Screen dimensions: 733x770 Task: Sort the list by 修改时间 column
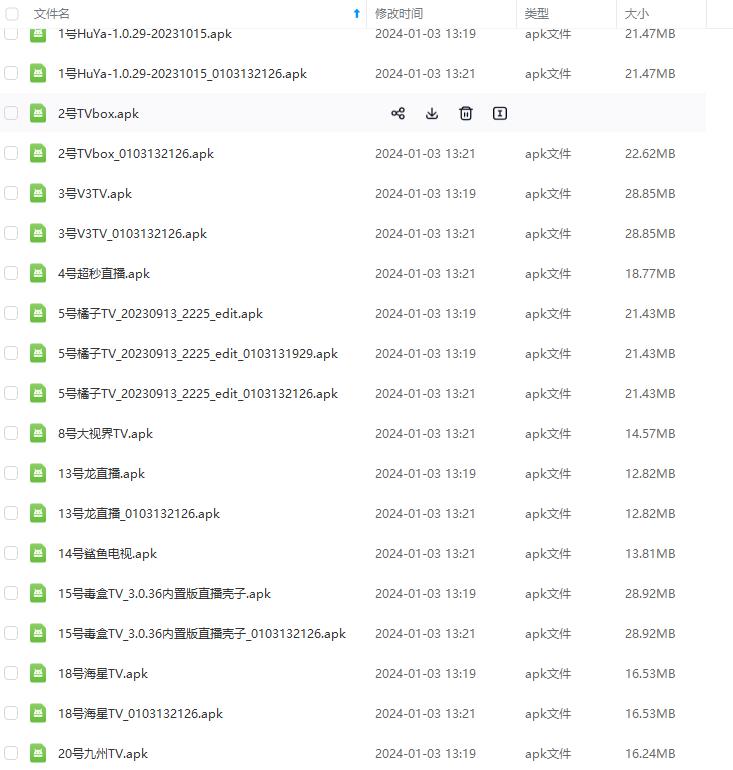[399, 14]
